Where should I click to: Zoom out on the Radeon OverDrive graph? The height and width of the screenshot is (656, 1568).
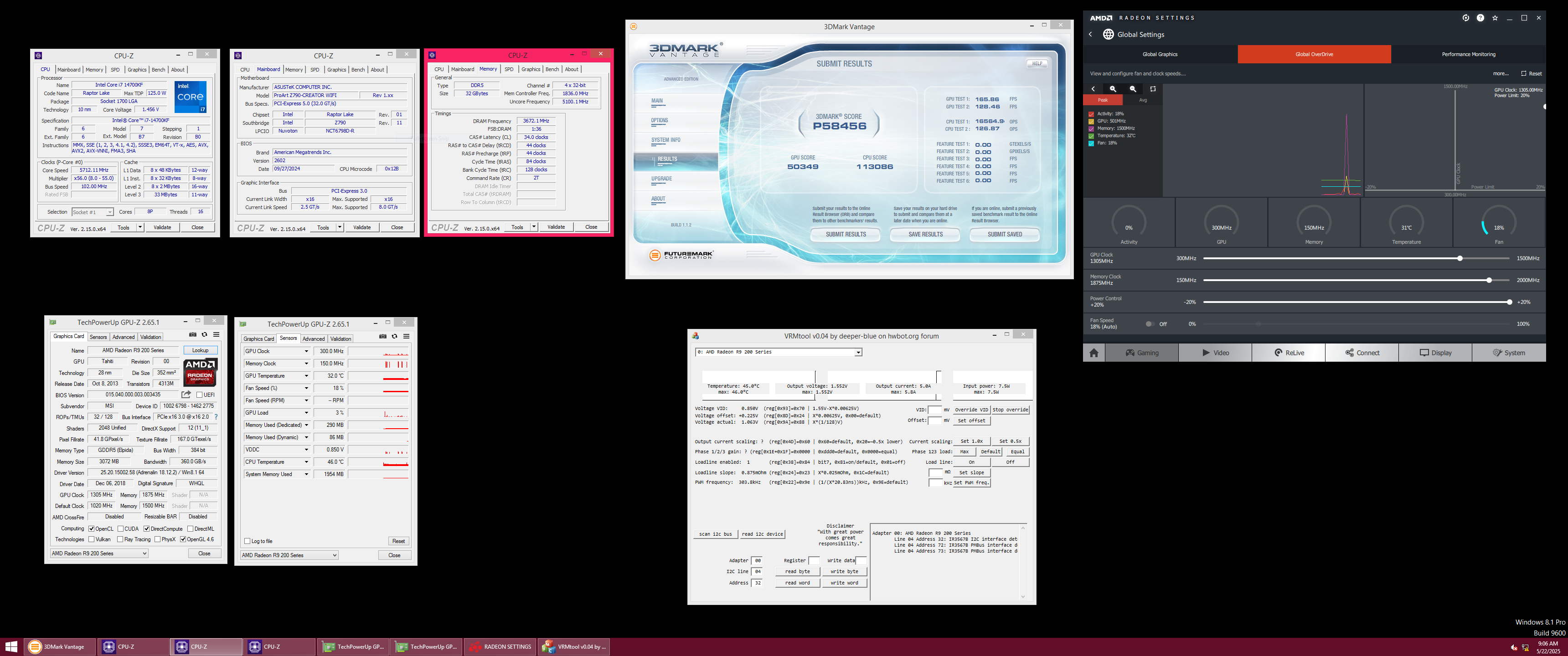point(1133,89)
